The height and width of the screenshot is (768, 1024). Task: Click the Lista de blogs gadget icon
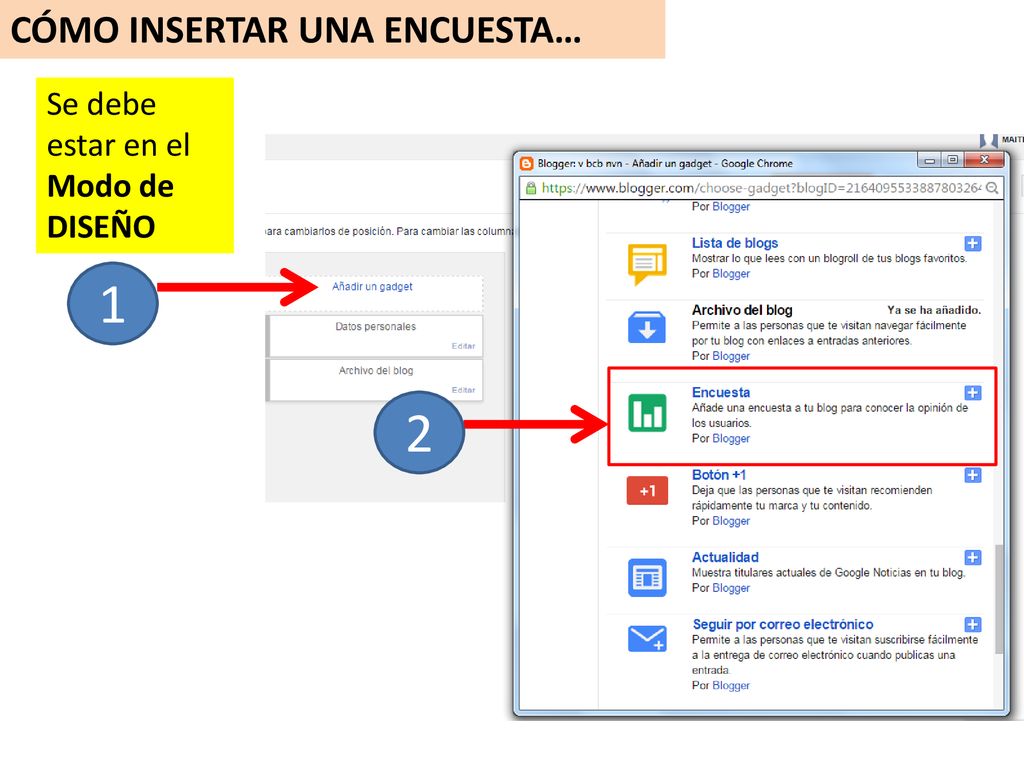647,264
